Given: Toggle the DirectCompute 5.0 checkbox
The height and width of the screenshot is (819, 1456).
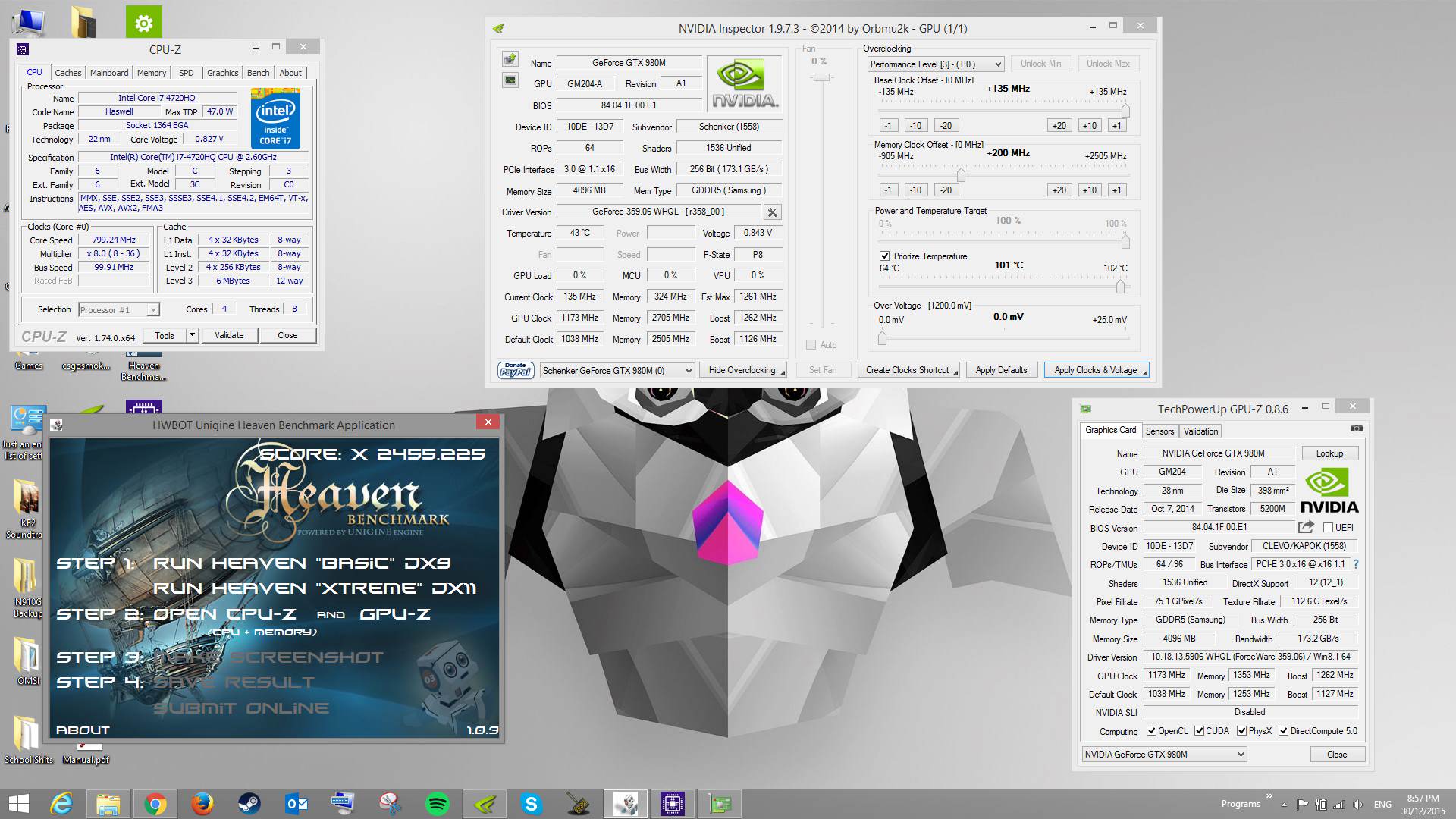Looking at the screenshot, I should (x=1283, y=731).
